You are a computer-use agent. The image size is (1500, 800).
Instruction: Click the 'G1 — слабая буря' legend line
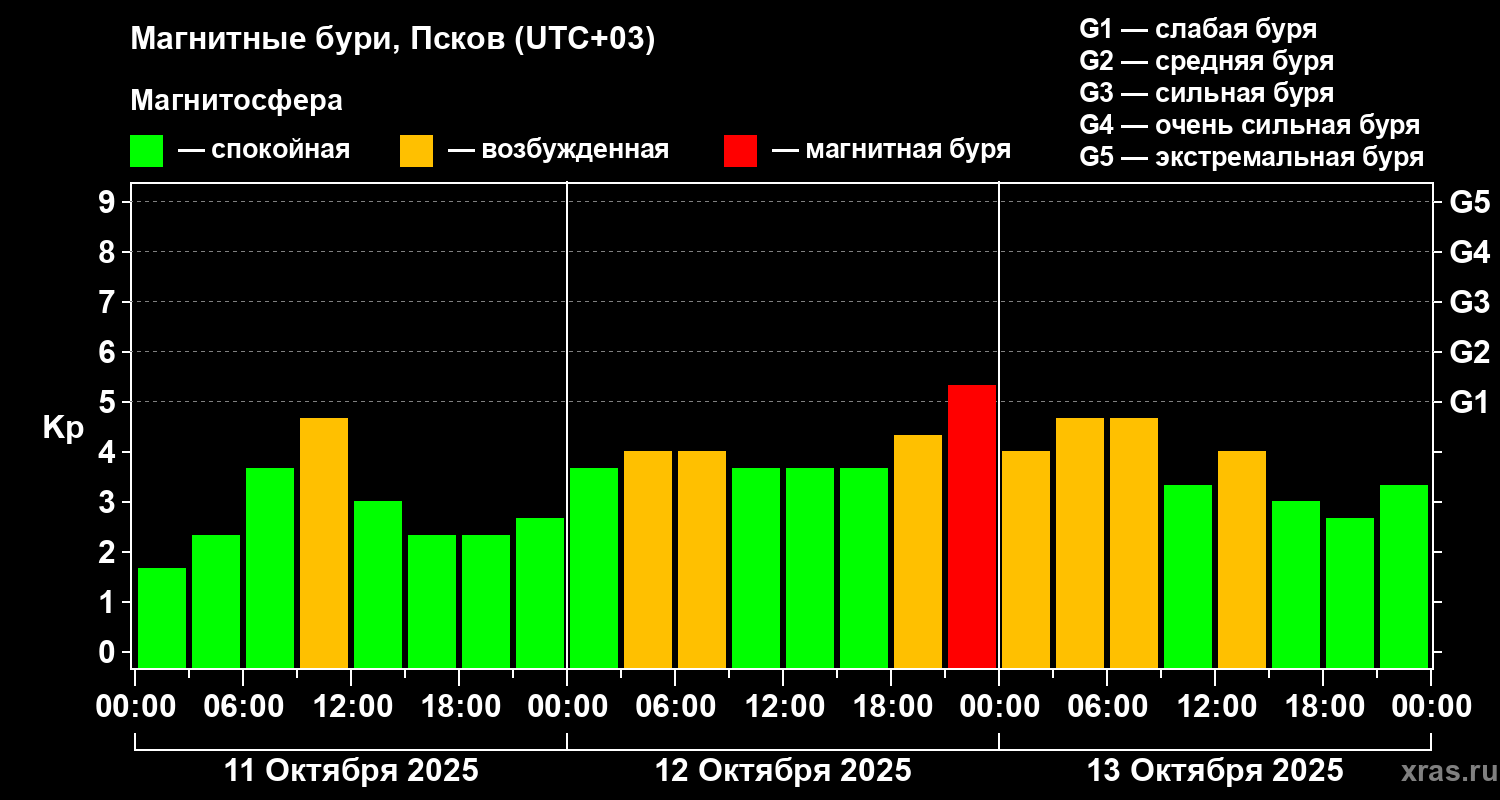pos(1198,29)
